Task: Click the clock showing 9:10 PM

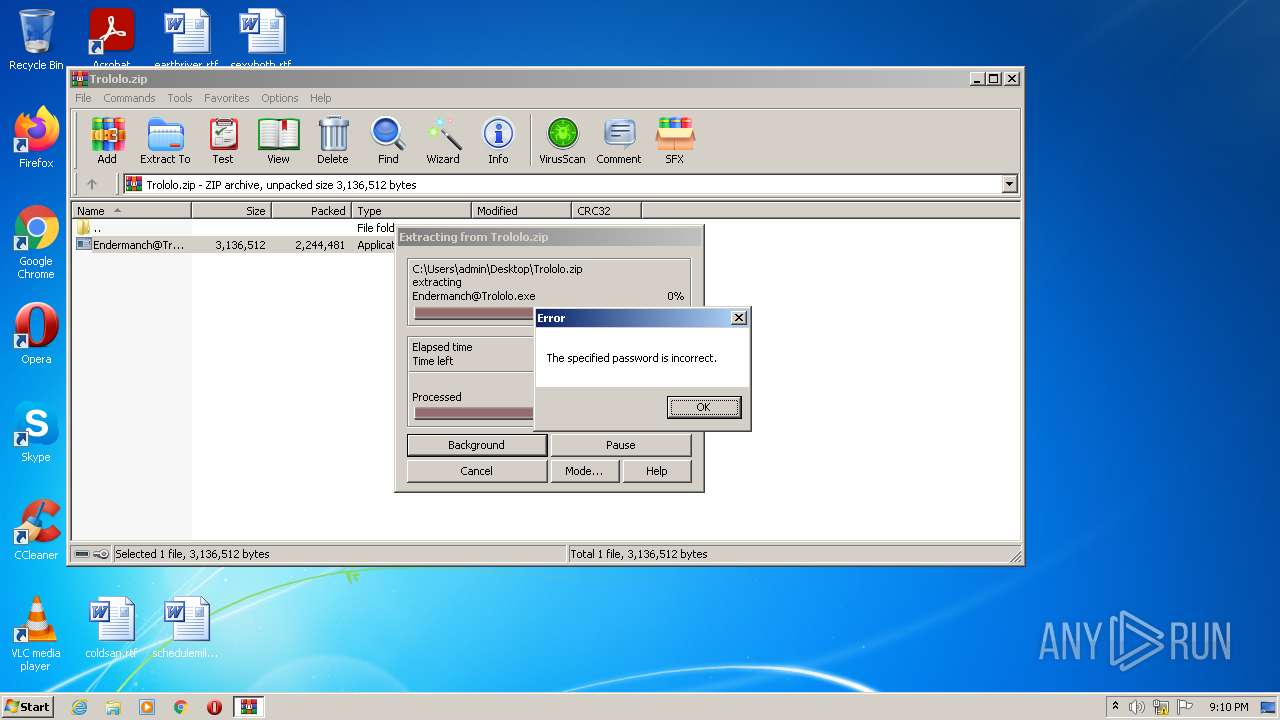Action: click(1229, 707)
